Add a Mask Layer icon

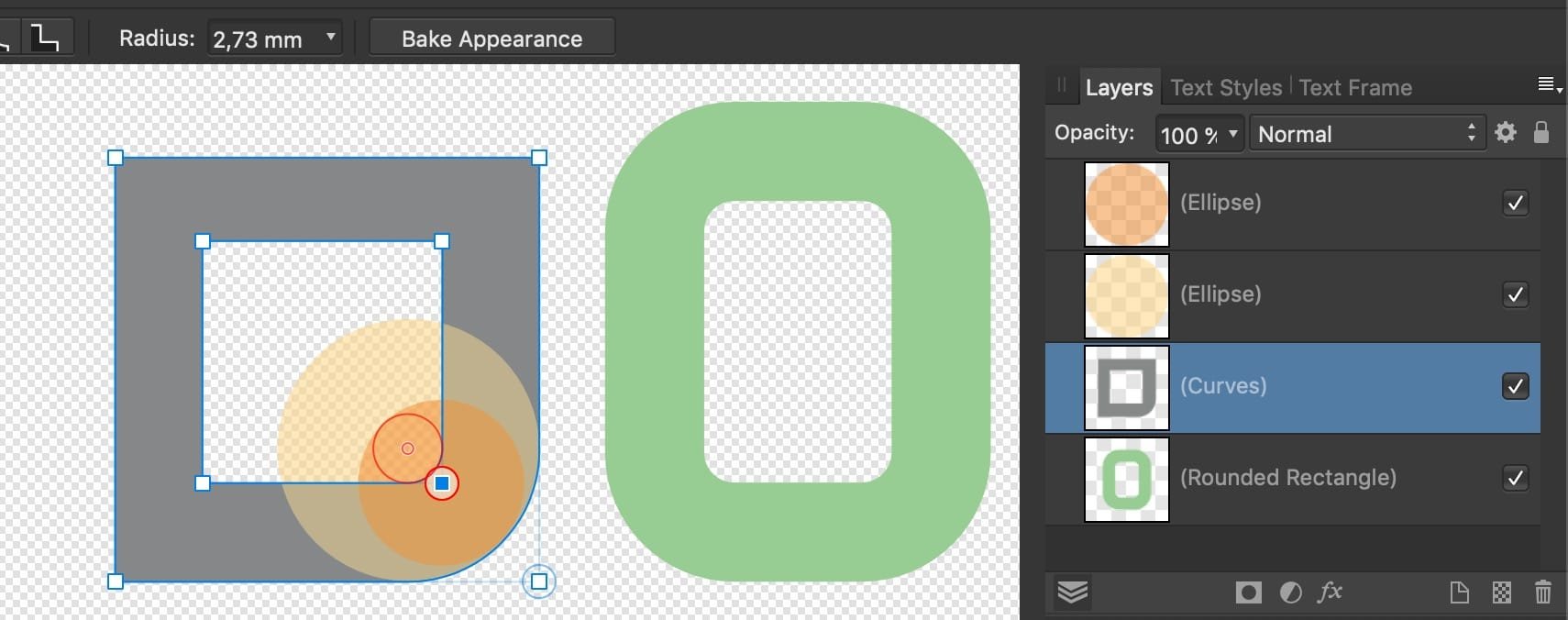1248,592
